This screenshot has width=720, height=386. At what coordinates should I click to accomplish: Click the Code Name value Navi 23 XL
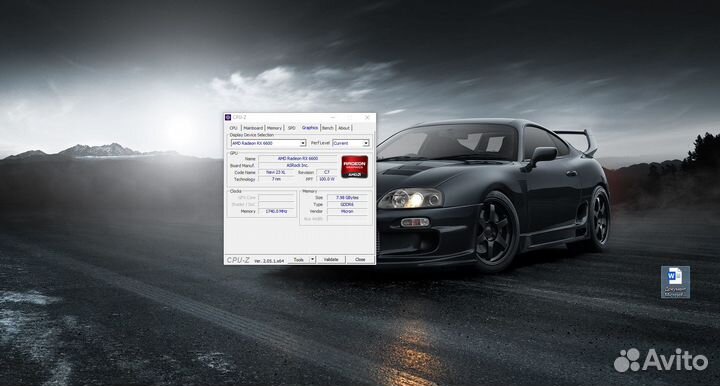point(276,172)
